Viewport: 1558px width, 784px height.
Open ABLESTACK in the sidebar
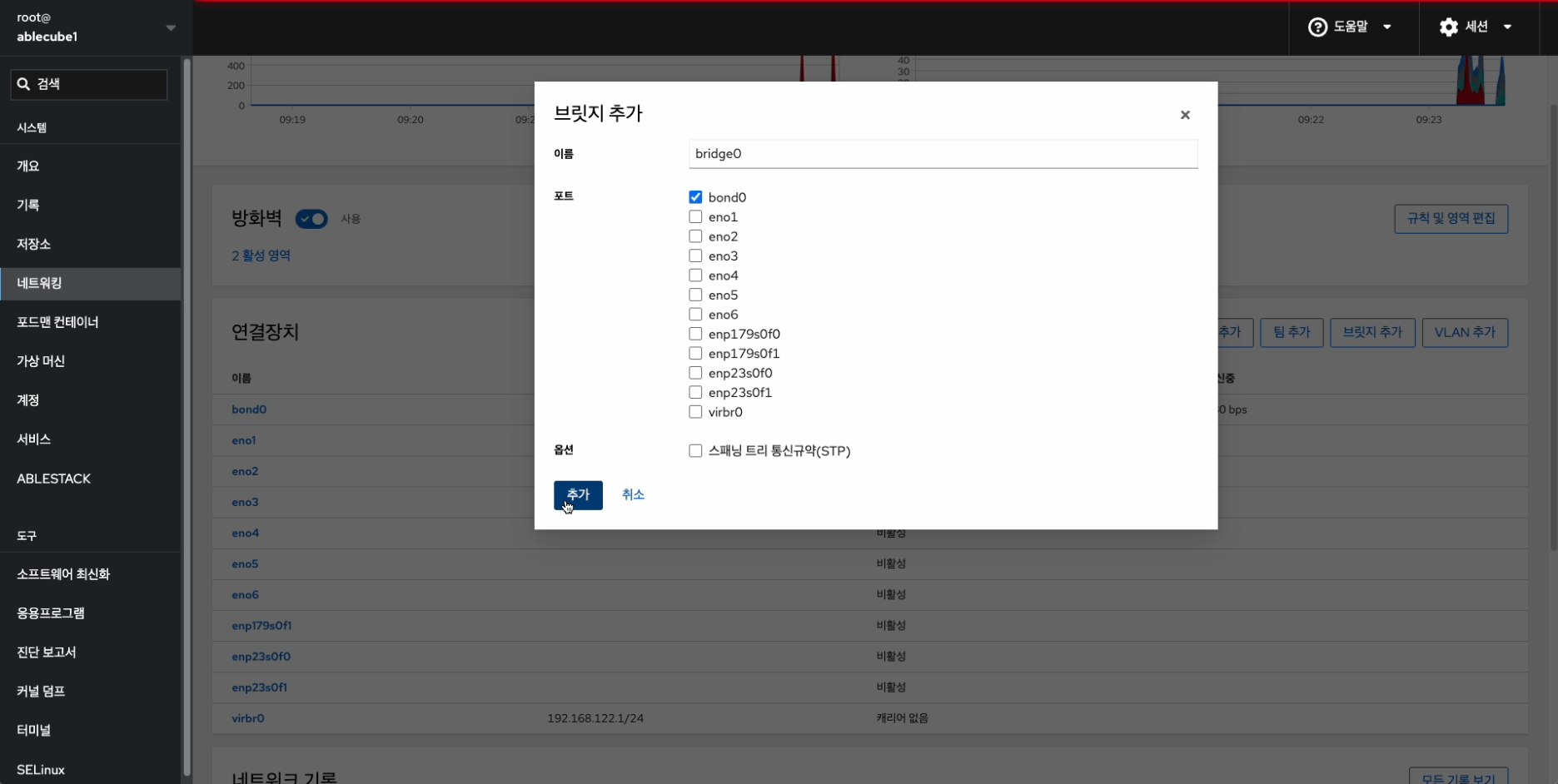(x=54, y=479)
